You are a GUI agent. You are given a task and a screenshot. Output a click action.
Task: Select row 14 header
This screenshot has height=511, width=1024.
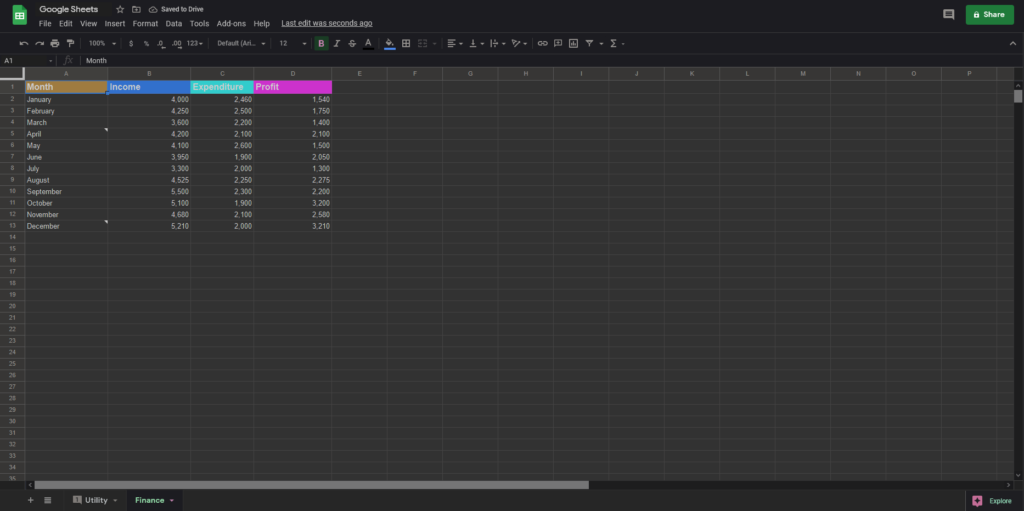pos(12,237)
